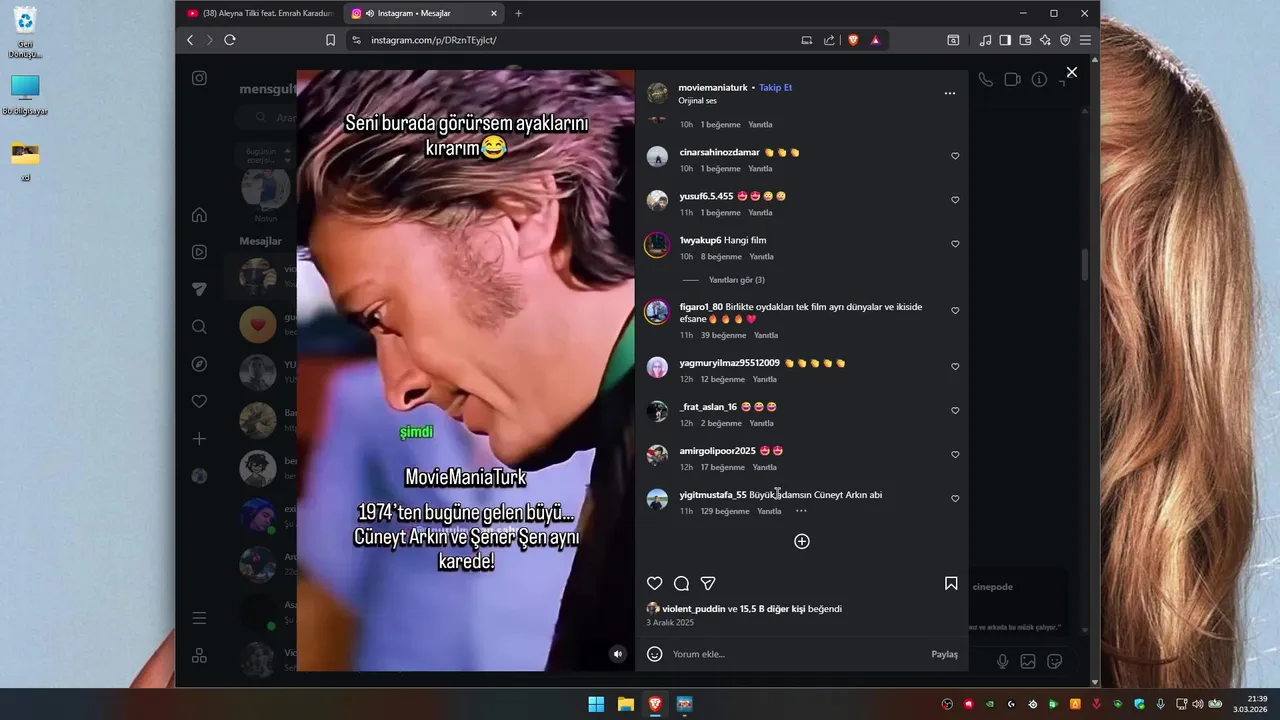The height and width of the screenshot is (720, 1280).
Task: Reply to yigitmustafa_55 via Yanıtla
Action: pos(769,511)
